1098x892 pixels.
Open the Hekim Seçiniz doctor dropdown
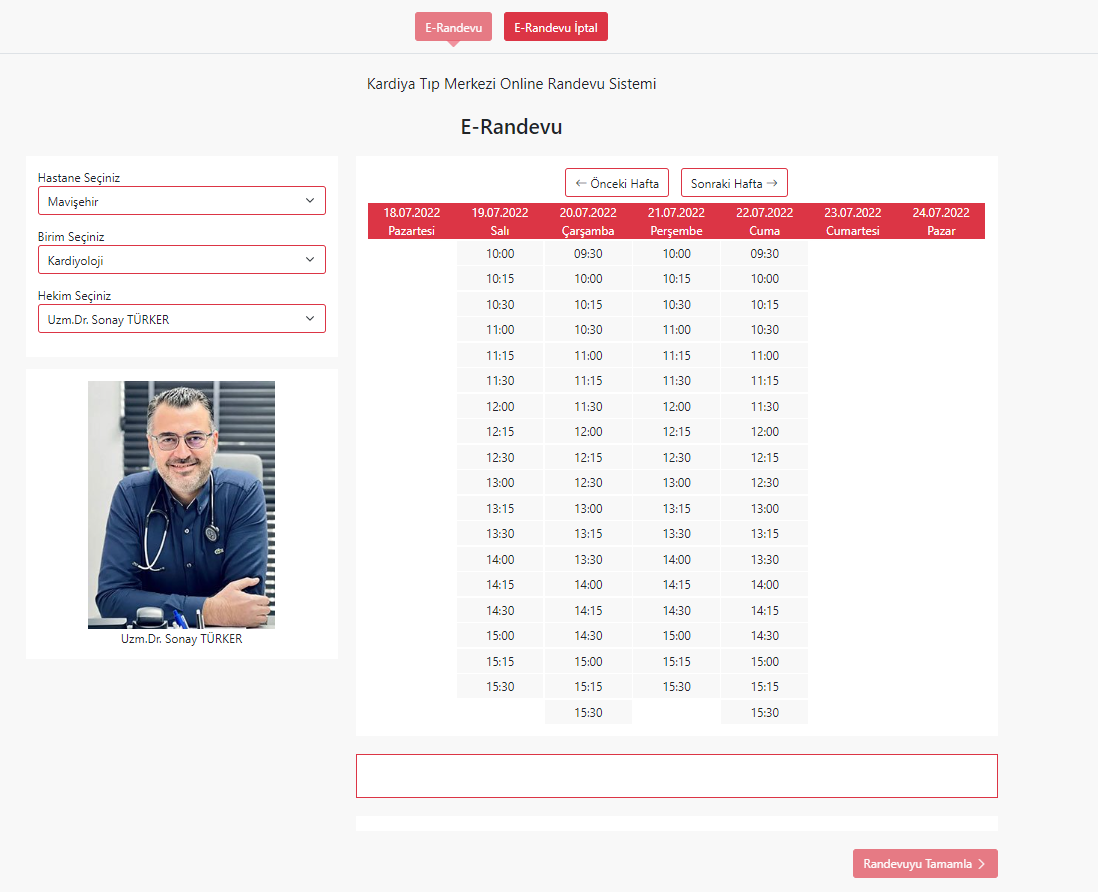[181, 319]
